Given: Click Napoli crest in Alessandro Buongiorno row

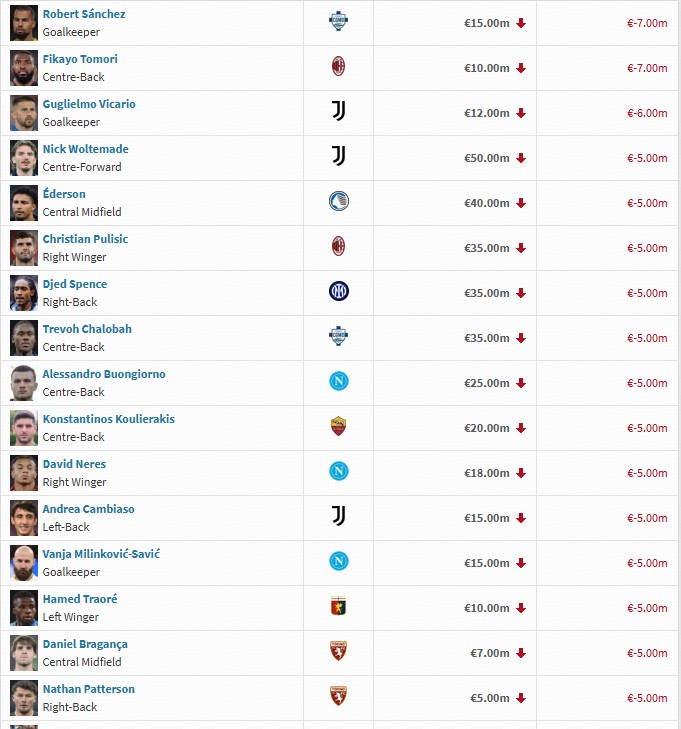Looking at the screenshot, I should (x=338, y=381).
